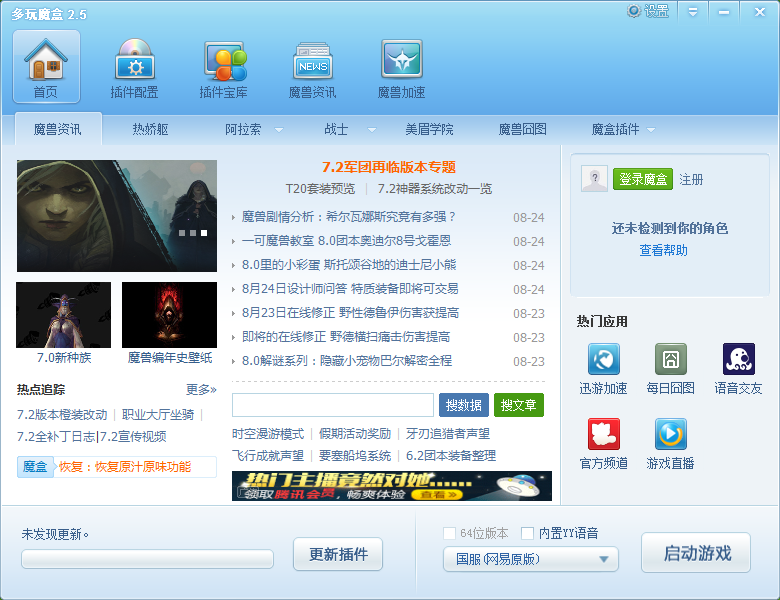
Task: Expand the 阿拉索 dropdown arrow
Action: coord(279,130)
